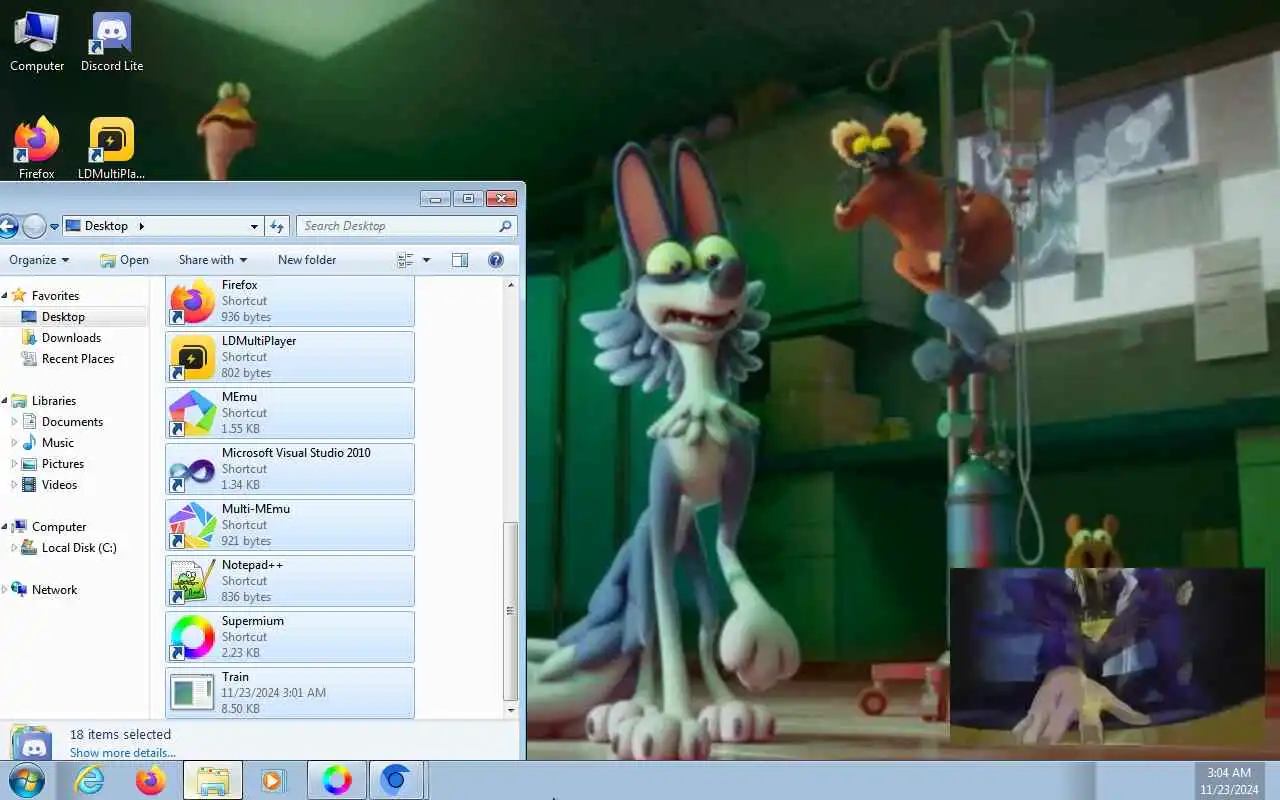Viewport: 1280px width, 800px height.
Task: Open the Documents library
Action: coord(72,422)
